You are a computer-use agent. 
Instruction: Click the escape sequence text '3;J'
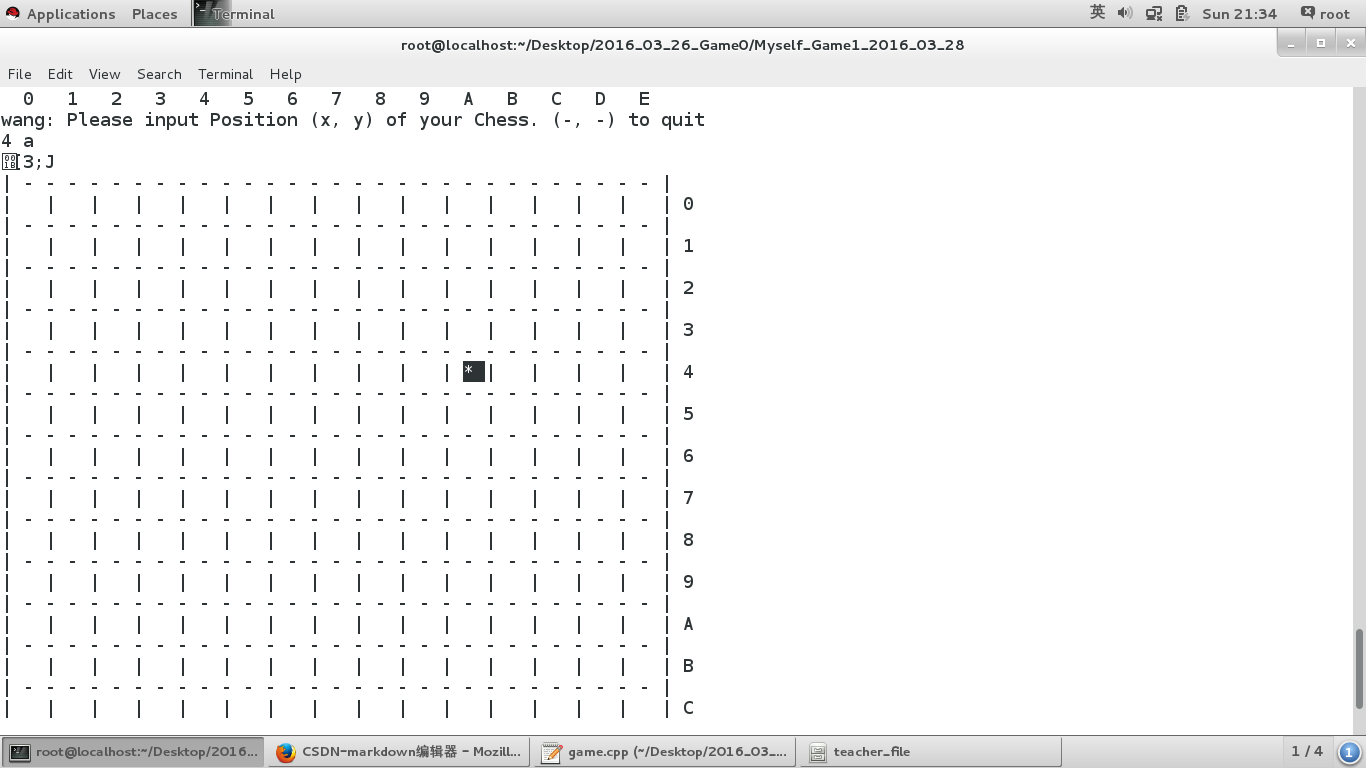(x=39, y=162)
